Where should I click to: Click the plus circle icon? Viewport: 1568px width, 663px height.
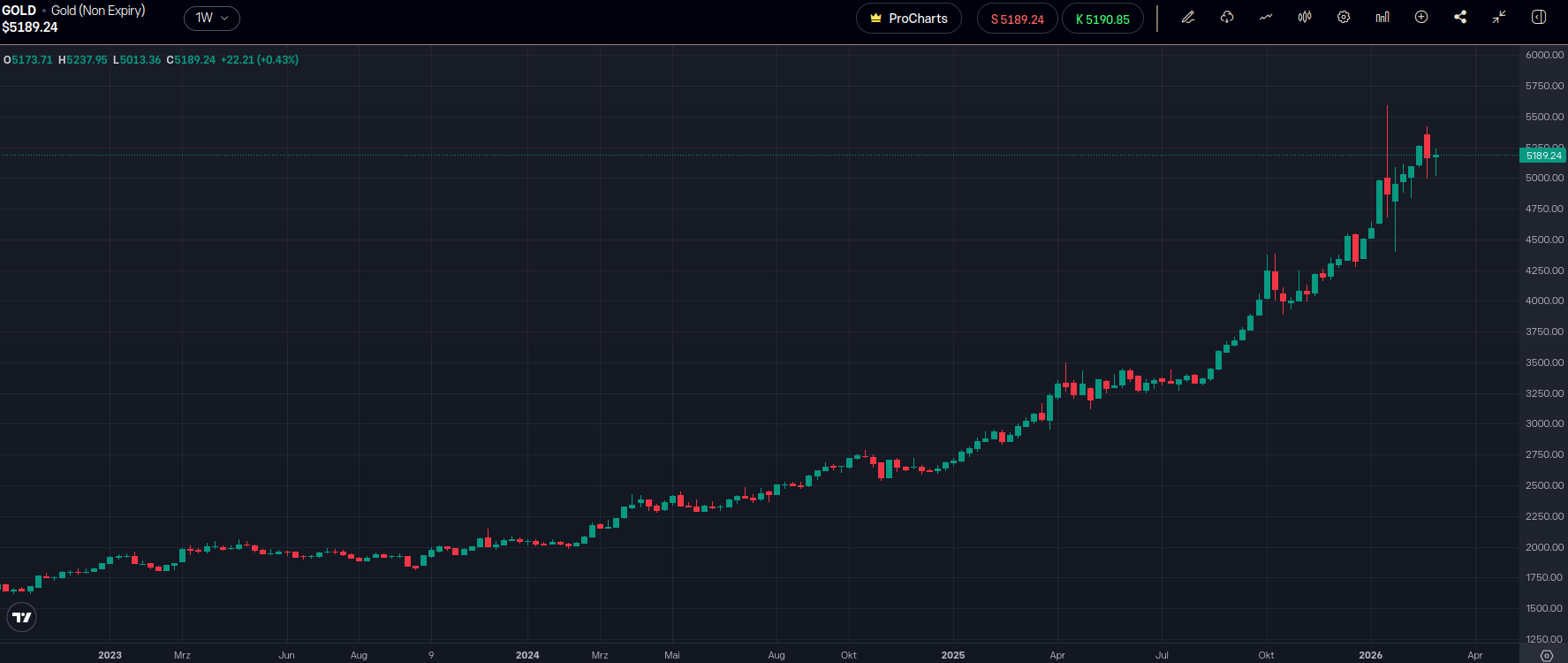1421,18
